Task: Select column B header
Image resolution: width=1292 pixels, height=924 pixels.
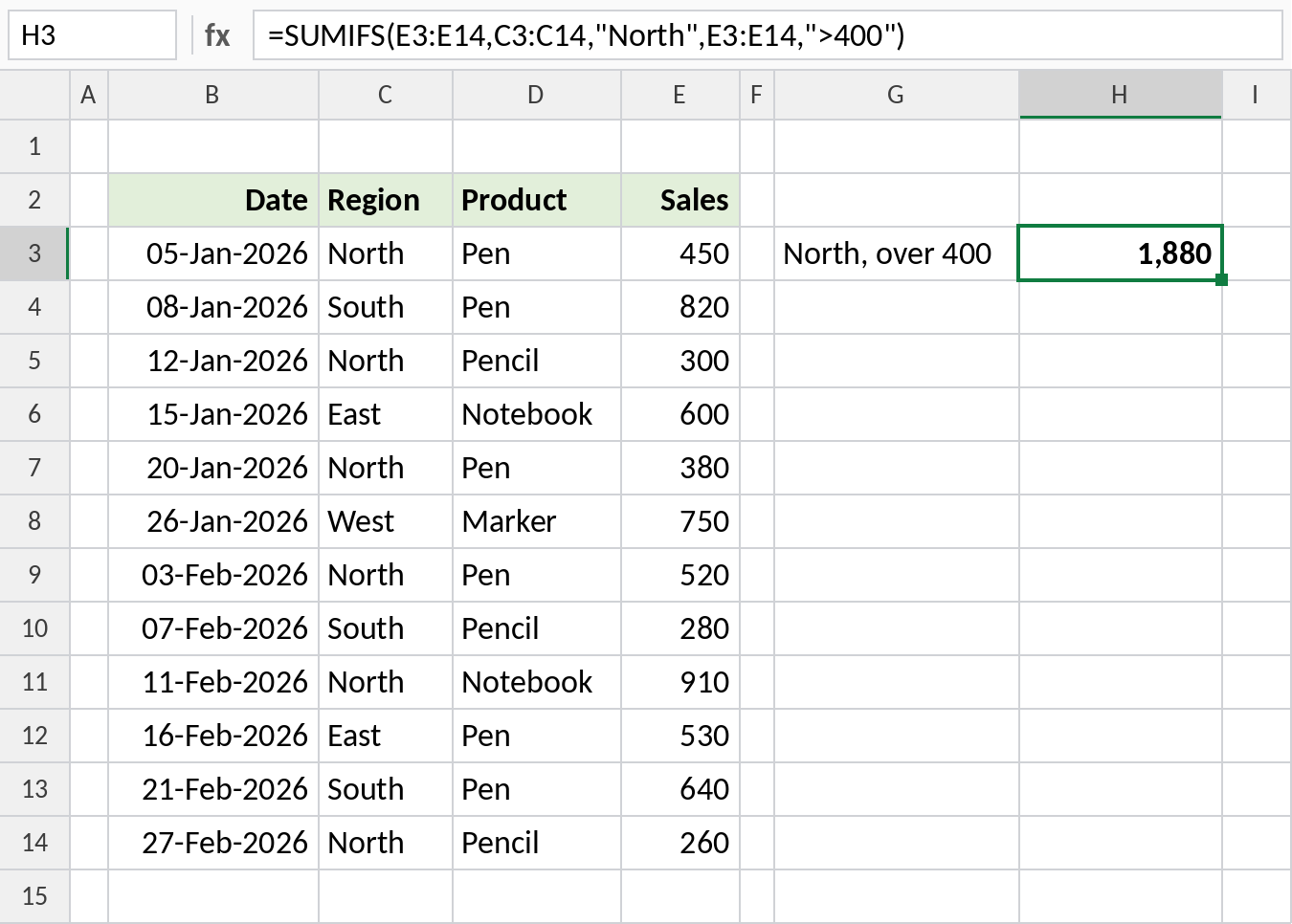Action: pos(213,95)
